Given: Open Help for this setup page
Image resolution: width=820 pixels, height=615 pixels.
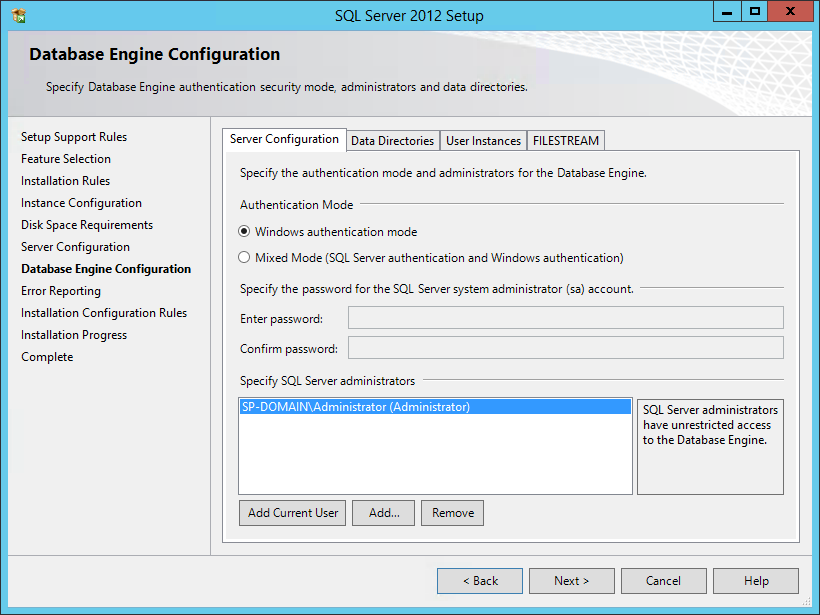Looking at the screenshot, I should pyautogui.click(x=756, y=581).
